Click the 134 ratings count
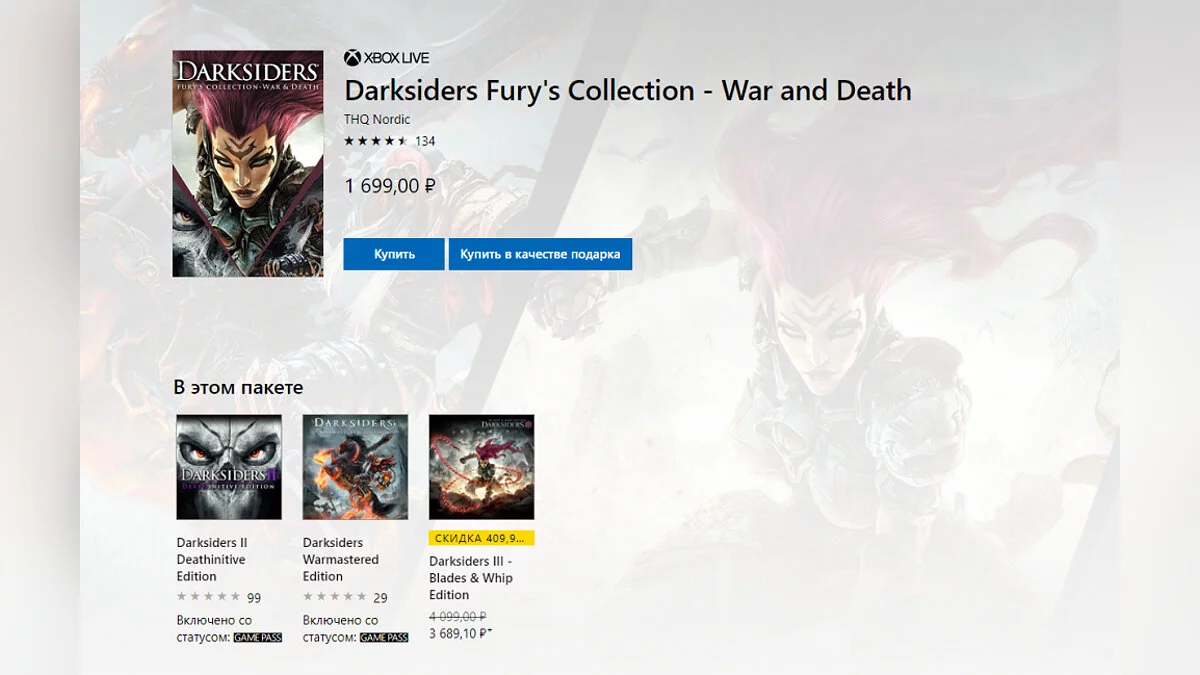1200x675 pixels. [425, 141]
